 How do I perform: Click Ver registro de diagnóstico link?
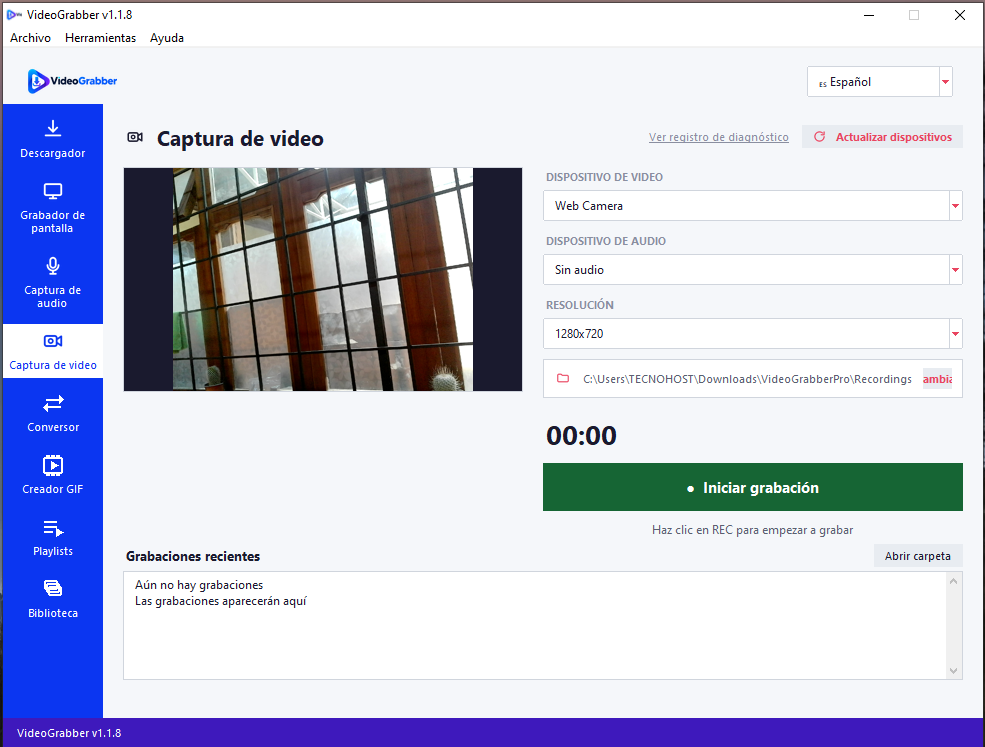coord(719,137)
